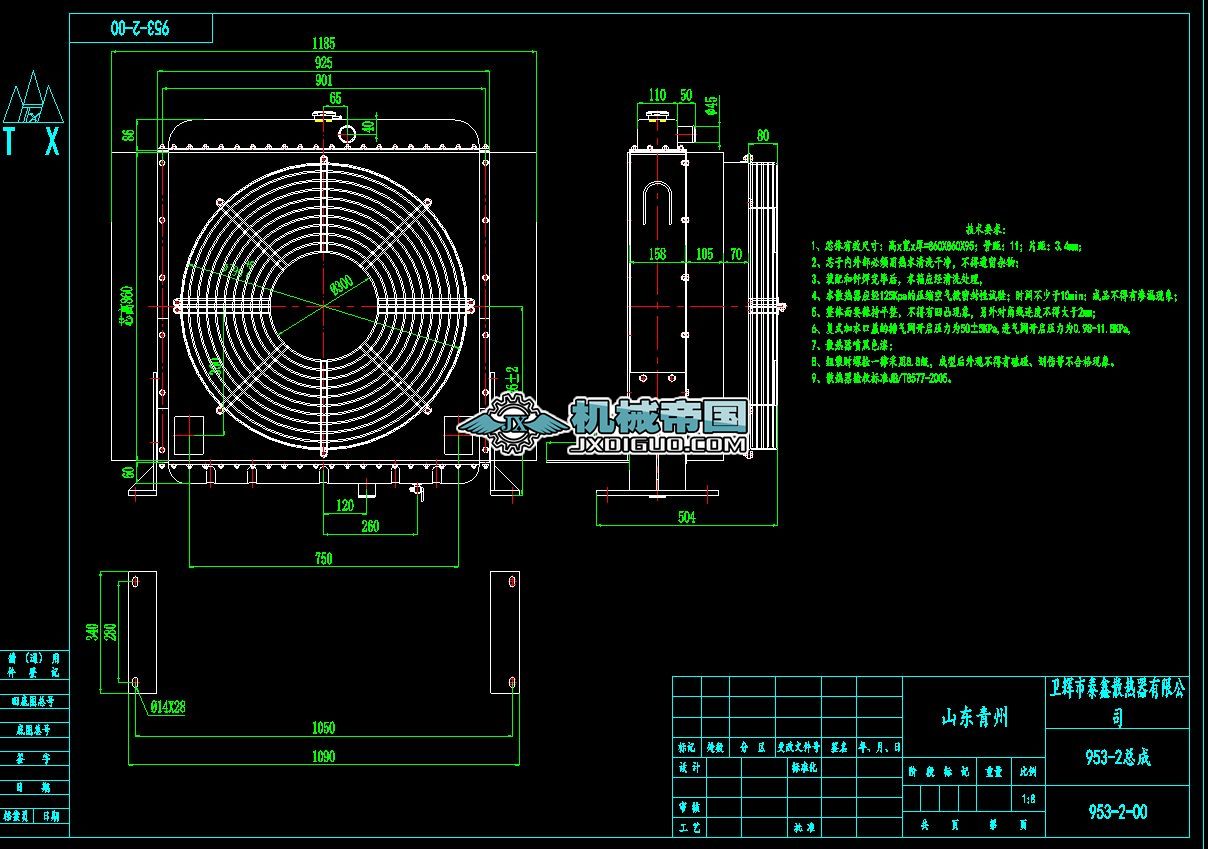1208x849 pixels.
Task: Click the "底图总号" sidebar cell
Action: (35, 729)
